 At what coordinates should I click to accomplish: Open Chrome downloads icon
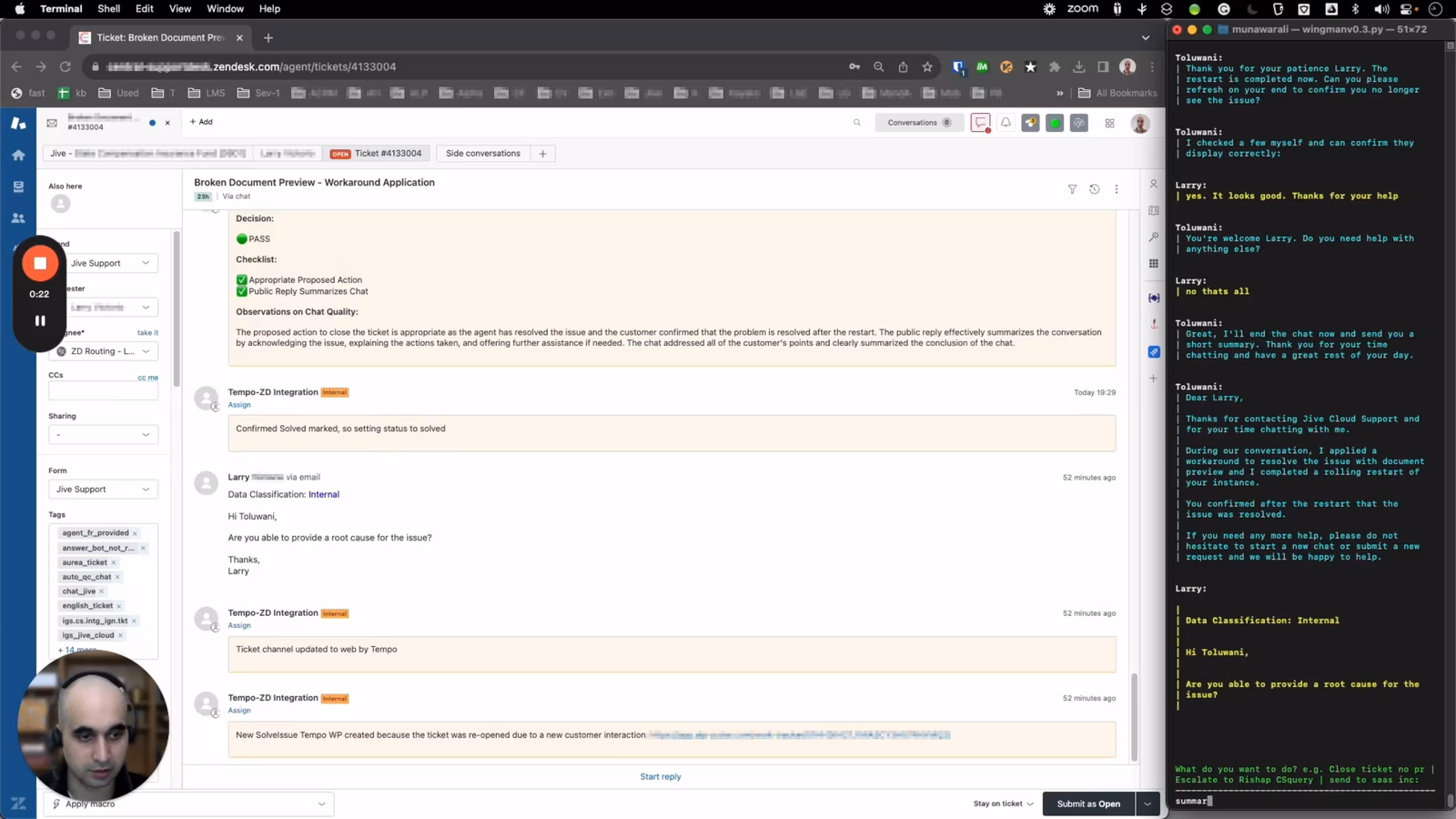click(1079, 66)
